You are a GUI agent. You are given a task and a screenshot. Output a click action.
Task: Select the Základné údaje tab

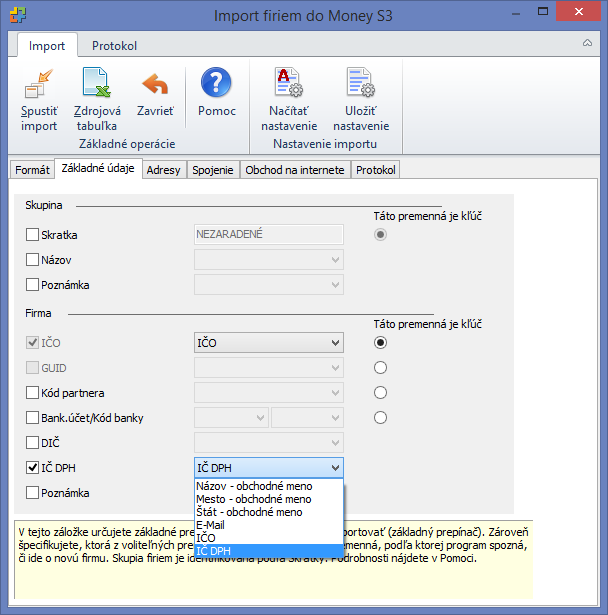click(98, 168)
